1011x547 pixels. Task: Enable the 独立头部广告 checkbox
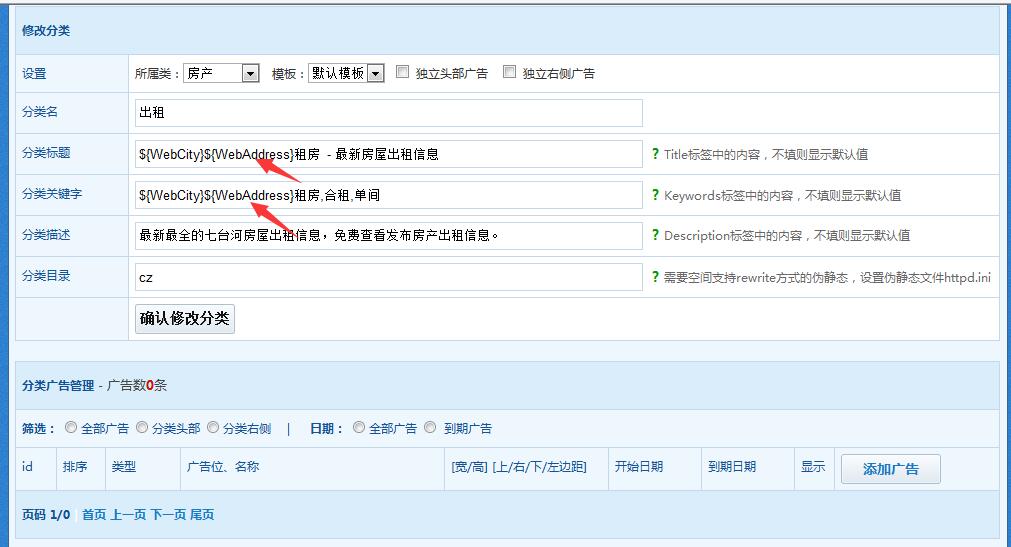tap(402, 72)
